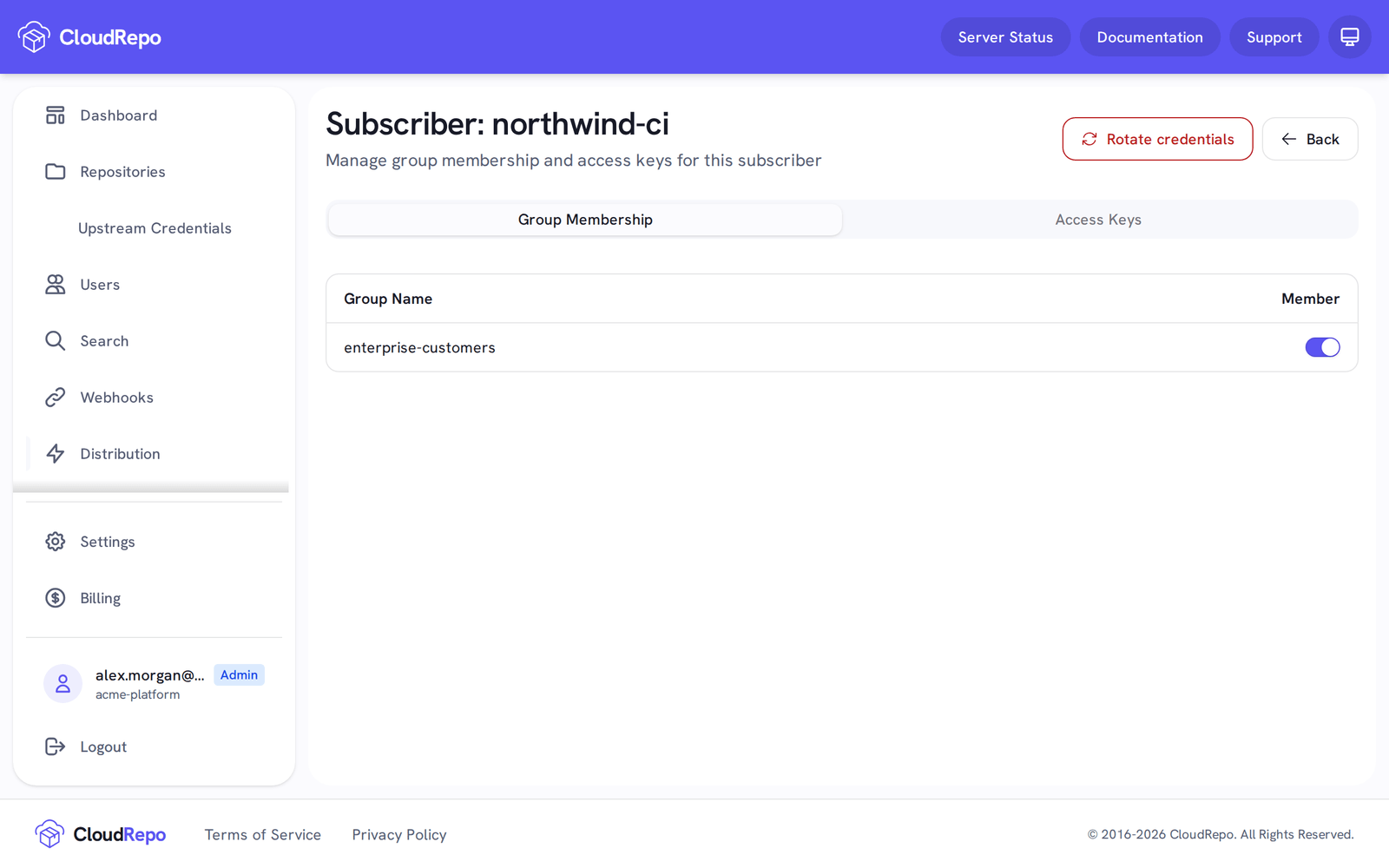
Task: Click the user avatar icon
Action: coord(63,684)
